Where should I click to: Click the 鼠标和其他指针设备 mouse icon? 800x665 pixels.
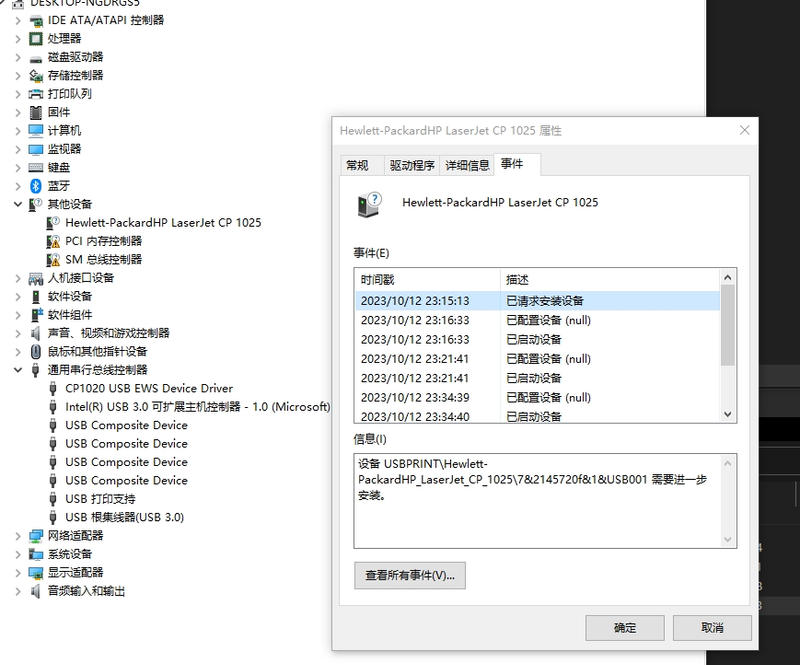pos(36,352)
